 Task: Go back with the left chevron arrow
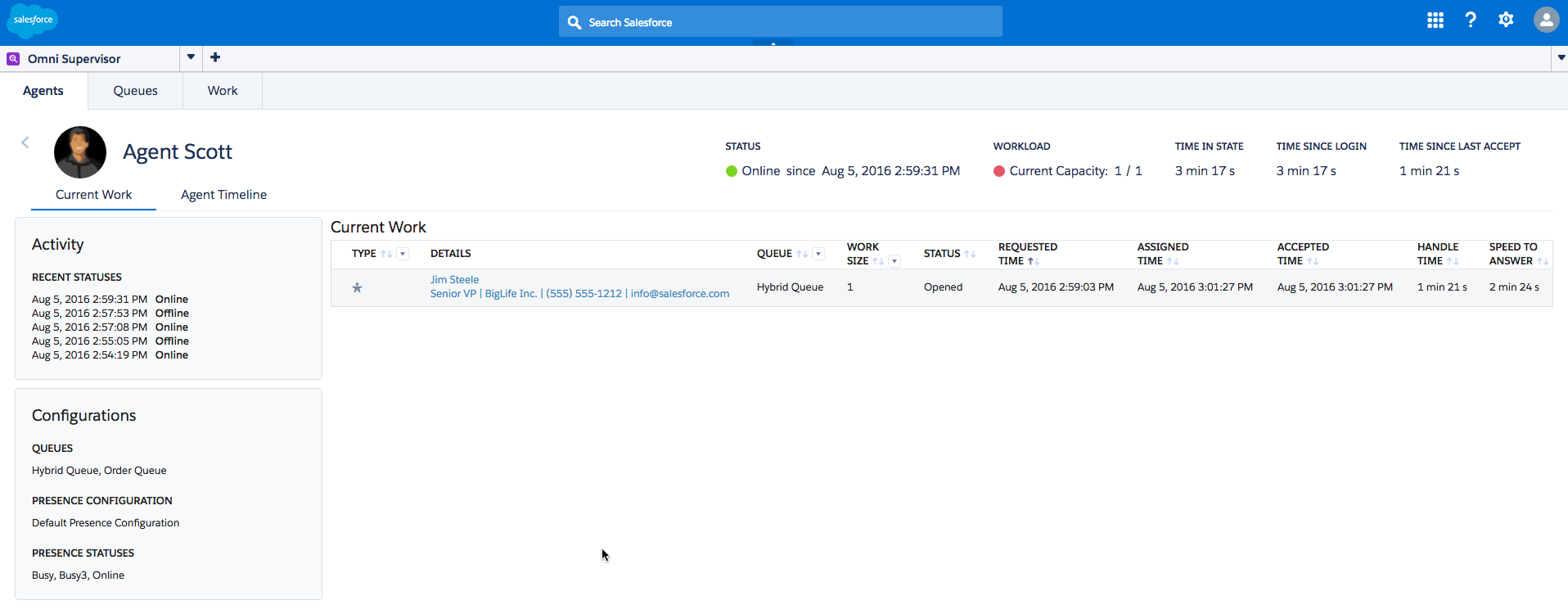[25, 142]
